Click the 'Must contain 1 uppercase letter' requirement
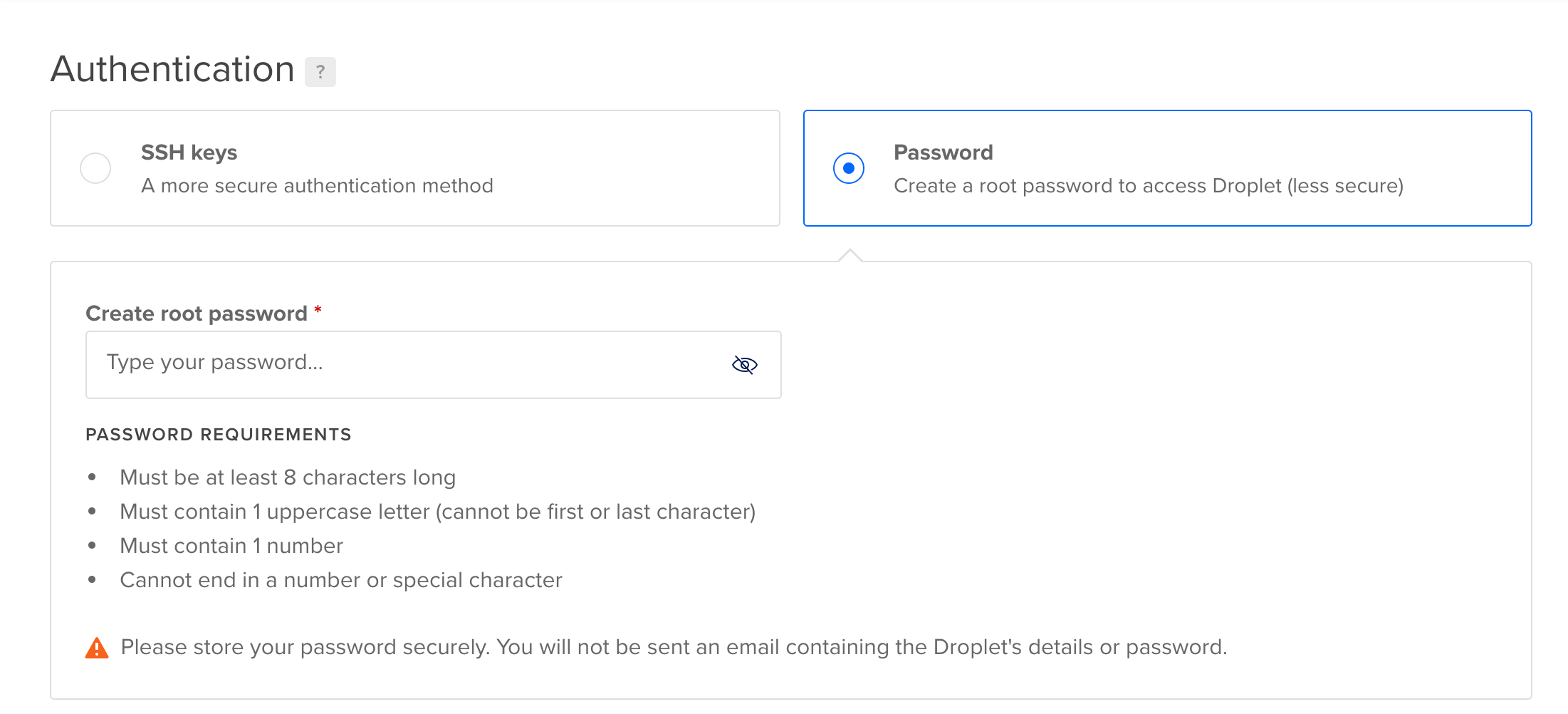This screenshot has height=714, width=1568. click(x=437, y=512)
